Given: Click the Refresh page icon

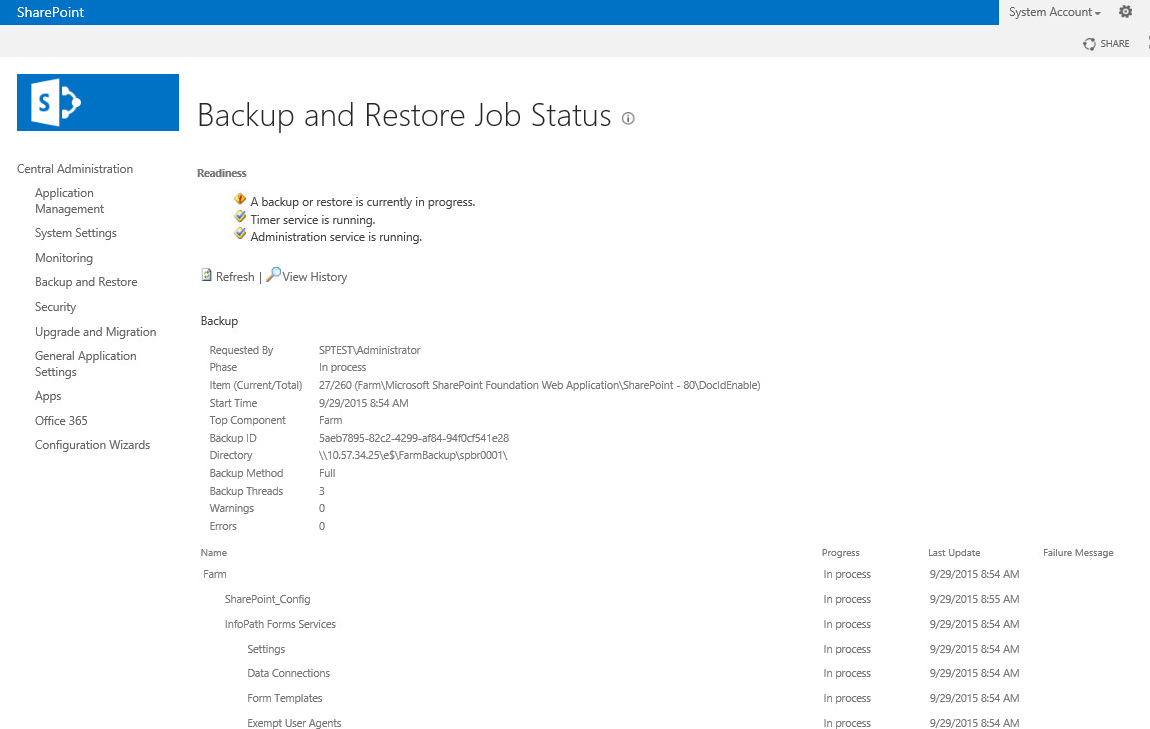Looking at the screenshot, I should pos(206,275).
